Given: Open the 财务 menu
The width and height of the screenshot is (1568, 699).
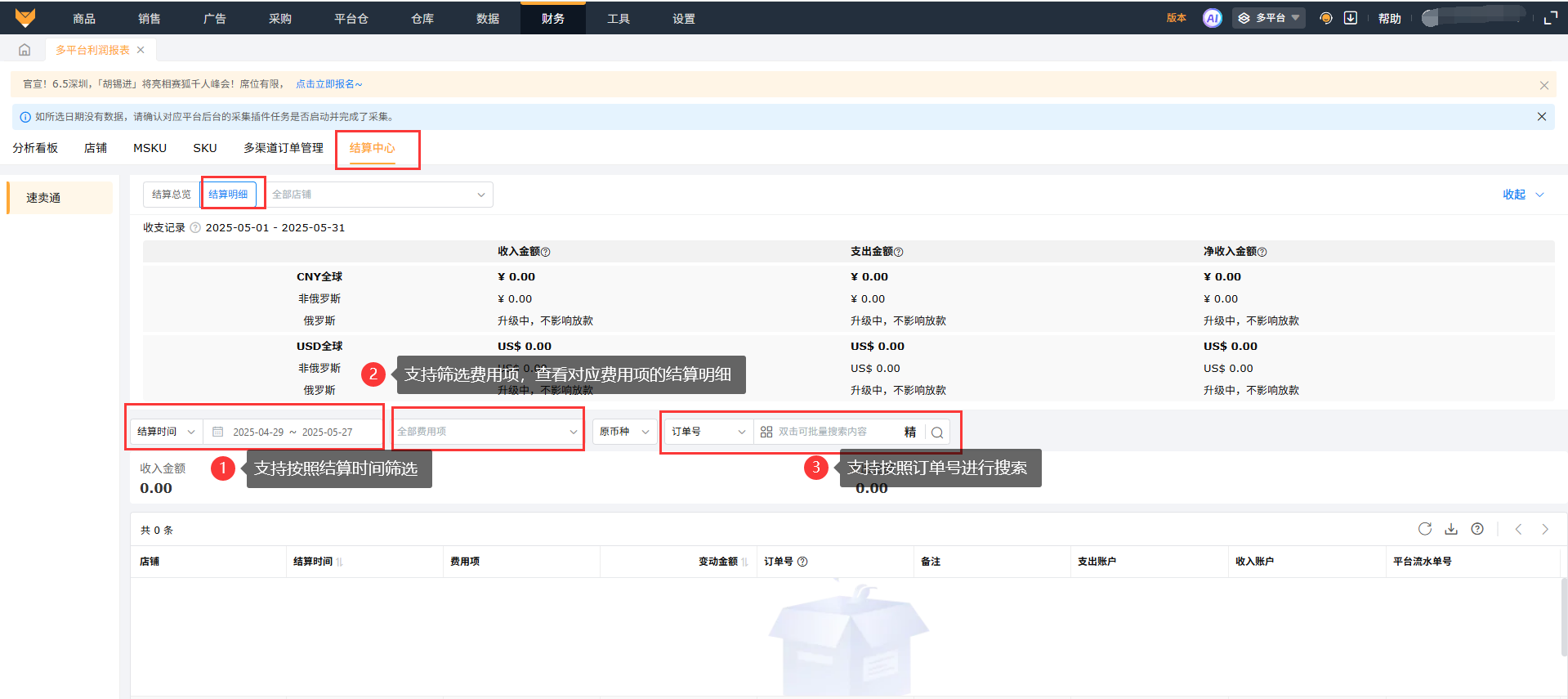Looking at the screenshot, I should pos(553,18).
